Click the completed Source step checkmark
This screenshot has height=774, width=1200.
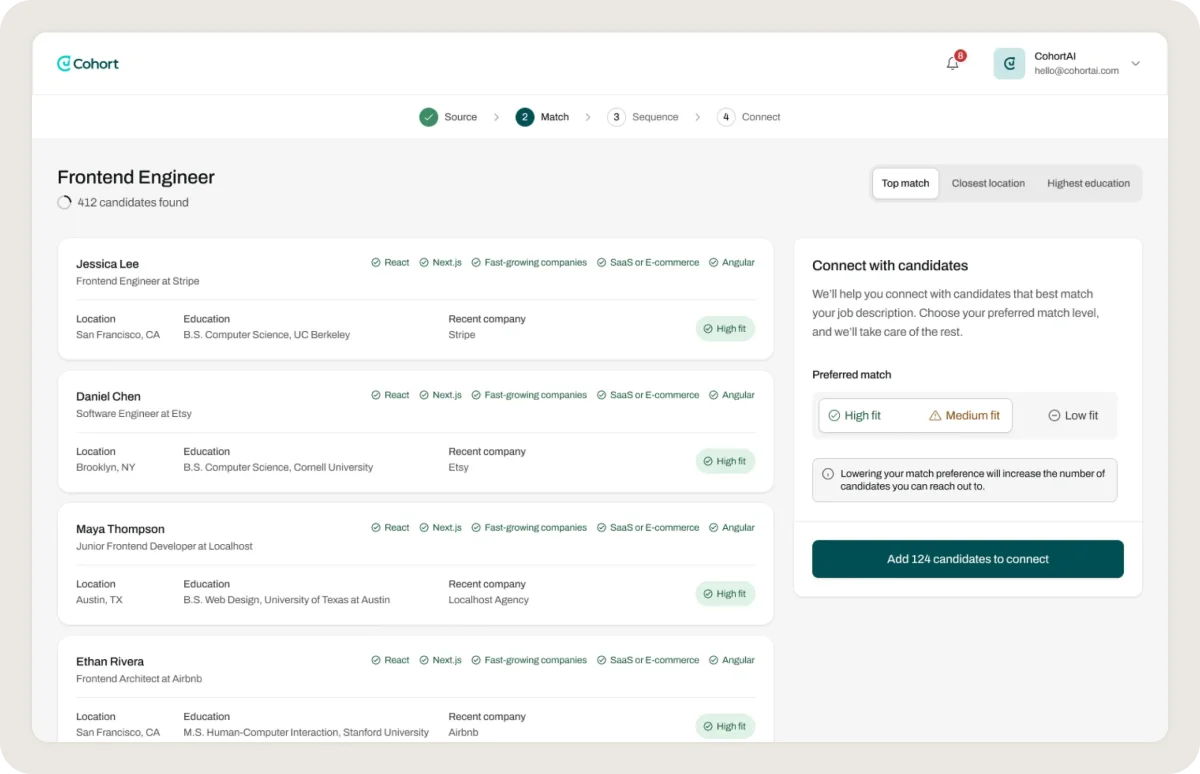click(x=428, y=117)
